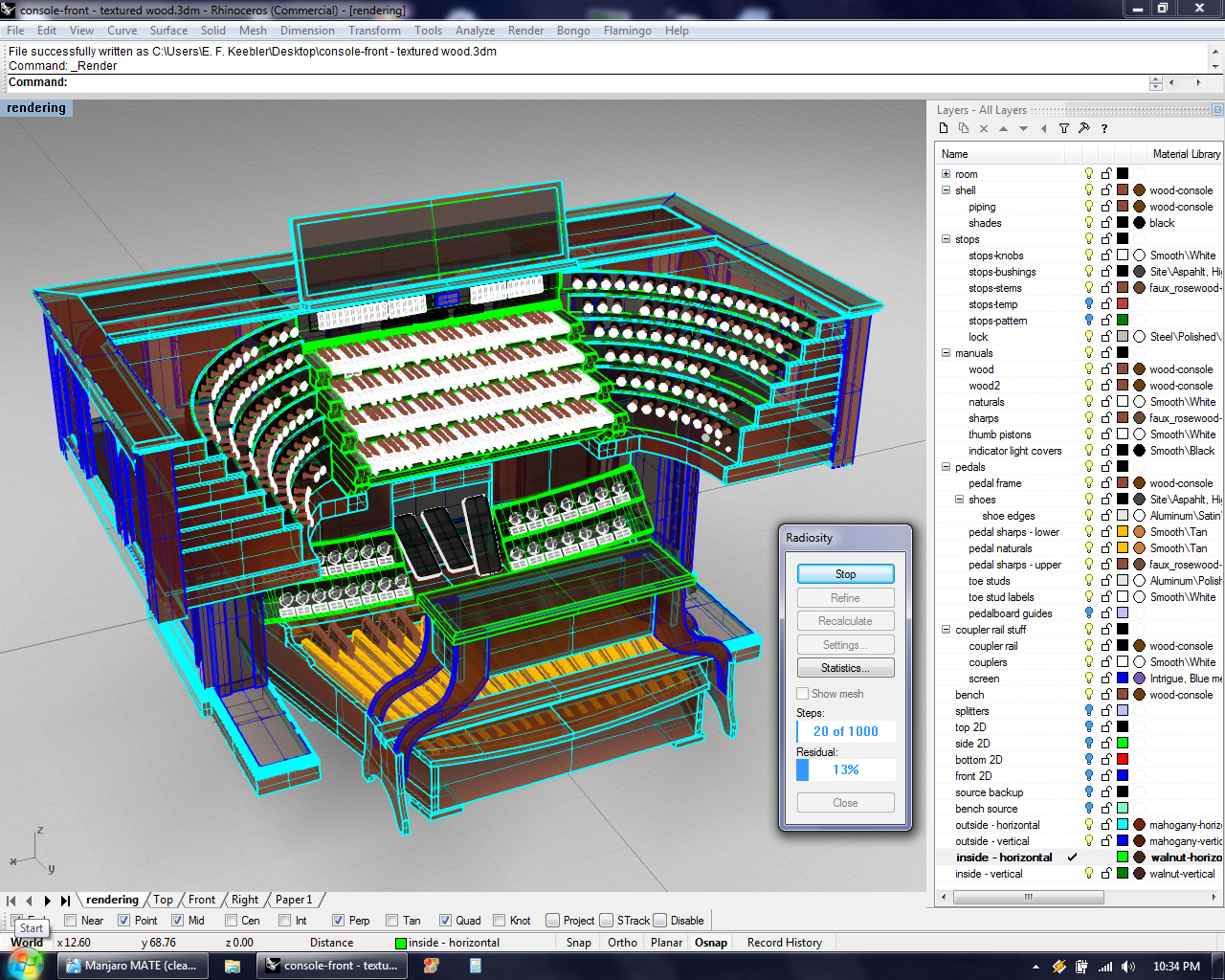Image resolution: width=1225 pixels, height=980 pixels.
Task: Move layer up with the arrow icon
Action: 1003,128
